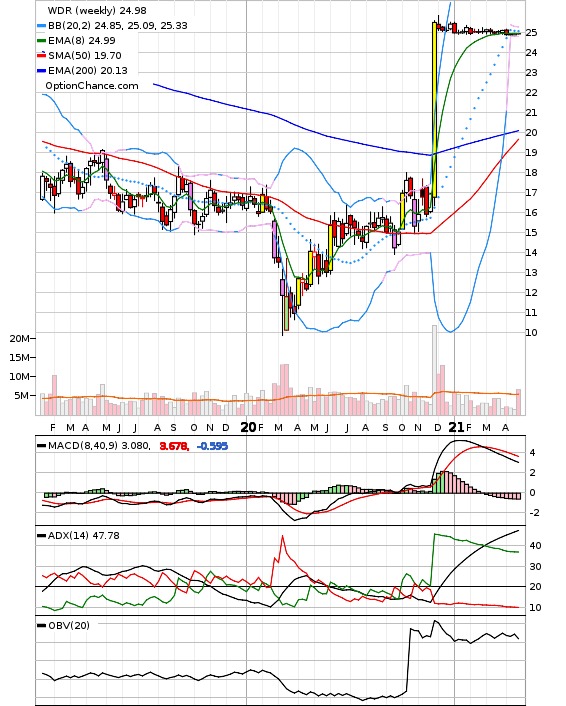The height and width of the screenshot is (706, 566).
Task: Select the SMA(50) 19.70 legend label
Action: (85, 55)
